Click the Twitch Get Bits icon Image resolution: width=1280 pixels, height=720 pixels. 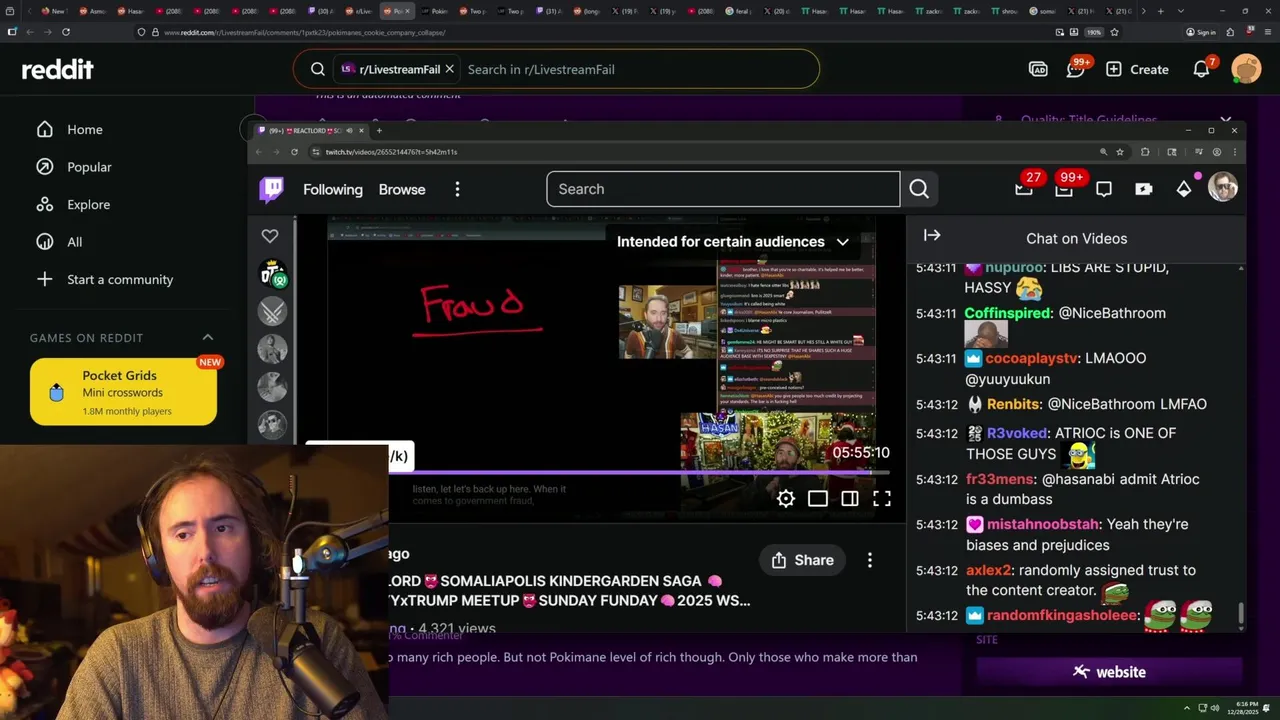(1185, 188)
